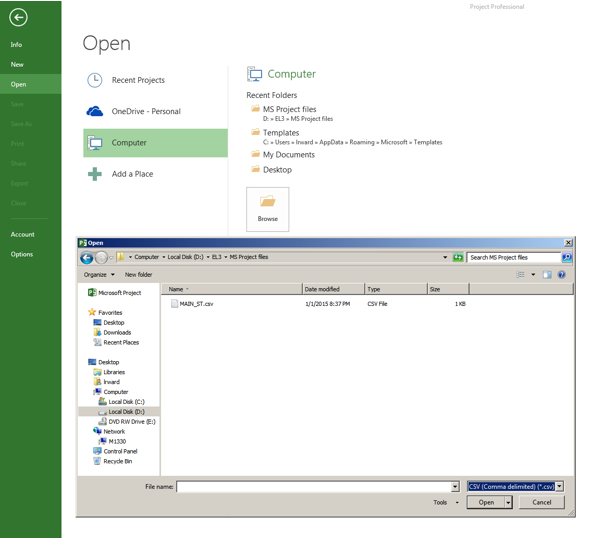Select Network in navigation tree
The height and width of the screenshot is (538, 595).
coord(109,431)
